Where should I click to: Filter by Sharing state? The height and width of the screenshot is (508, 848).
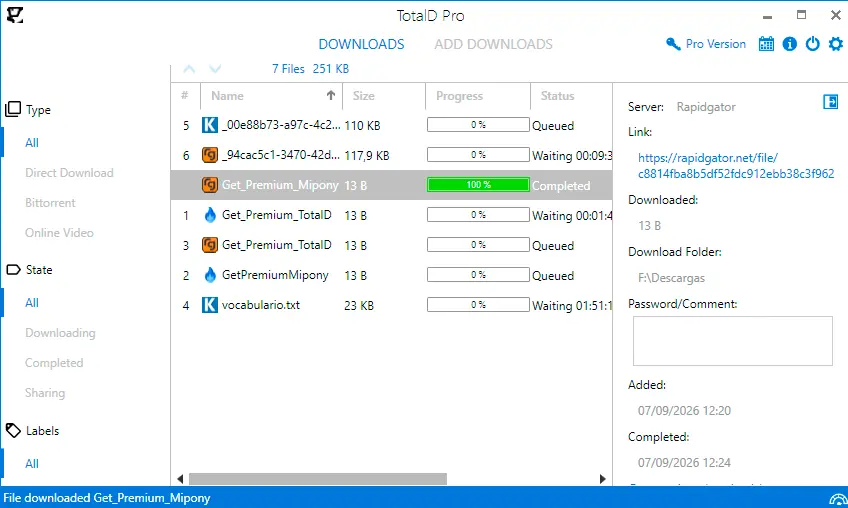coord(45,393)
